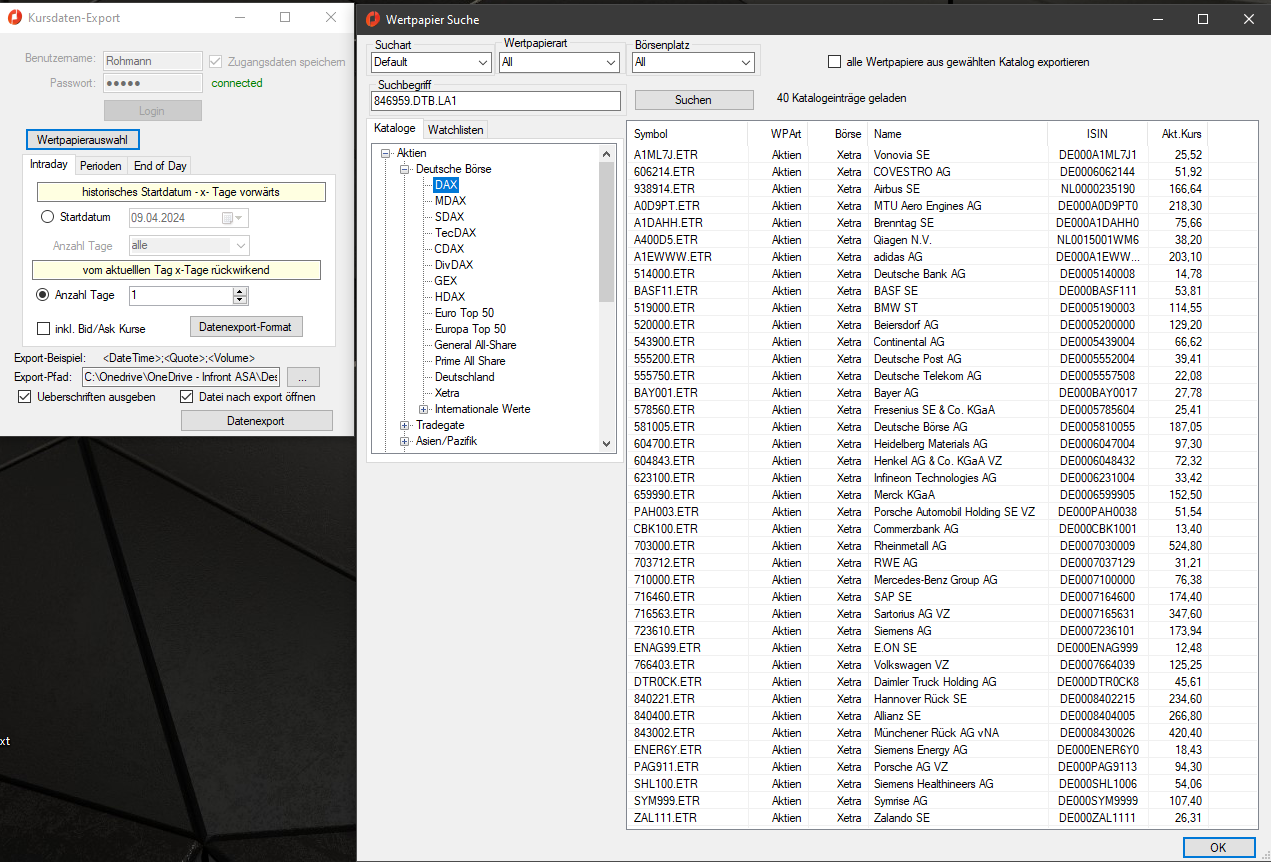Select 'Euro Top 50' in the catalog tree
Screen dimensions: 1271x862
(464, 313)
